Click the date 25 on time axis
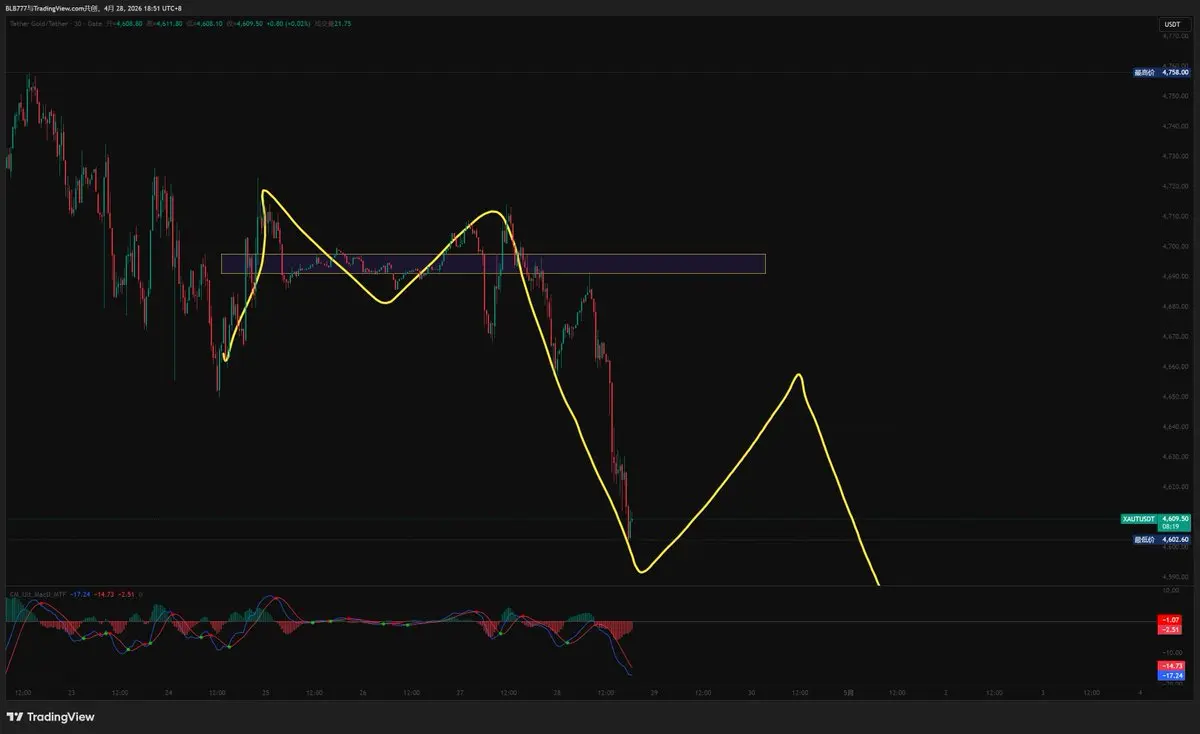This screenshot has height=734, width=1200. [266, 692]
